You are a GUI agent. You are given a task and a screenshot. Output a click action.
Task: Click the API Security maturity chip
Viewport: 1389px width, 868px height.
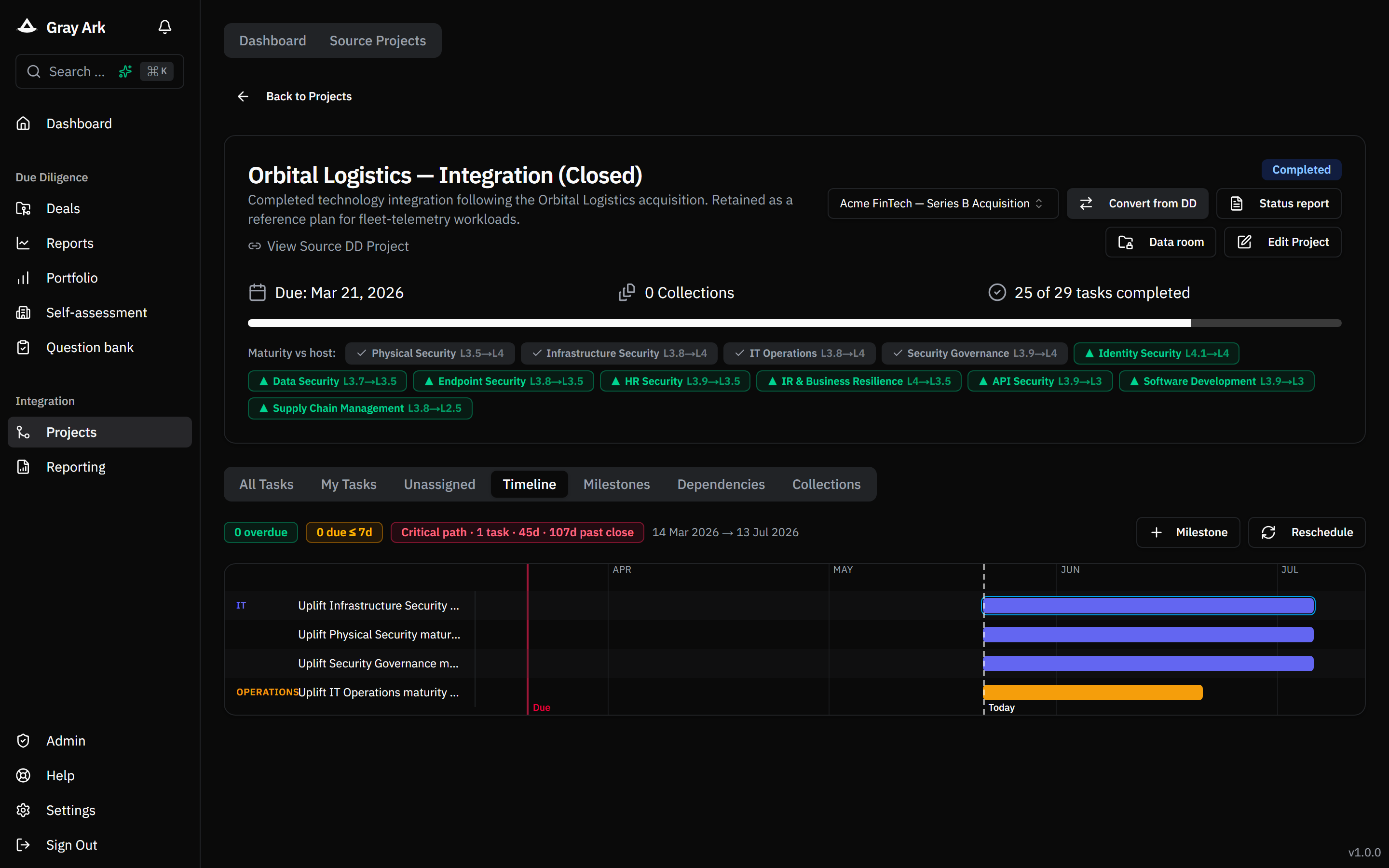(1040, 381)
